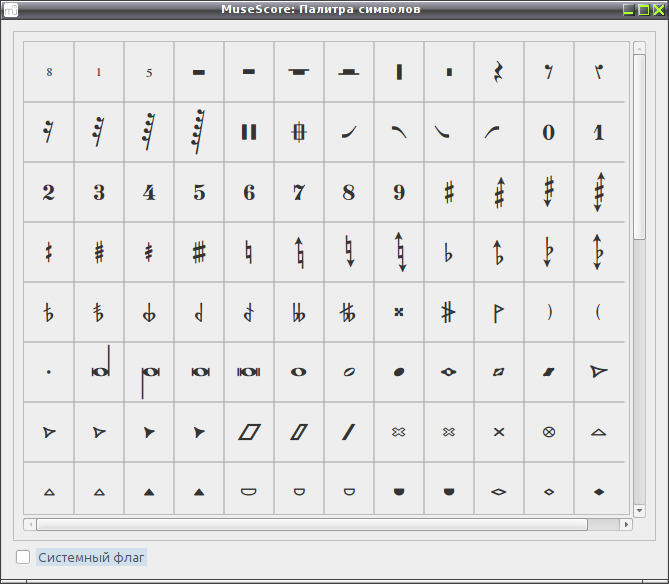Image resolution: width=669 pixels, height=584 pixels.
Task: Select the bold digit 9 symbol
Action: pyautogui.click(x=398, y=192)
